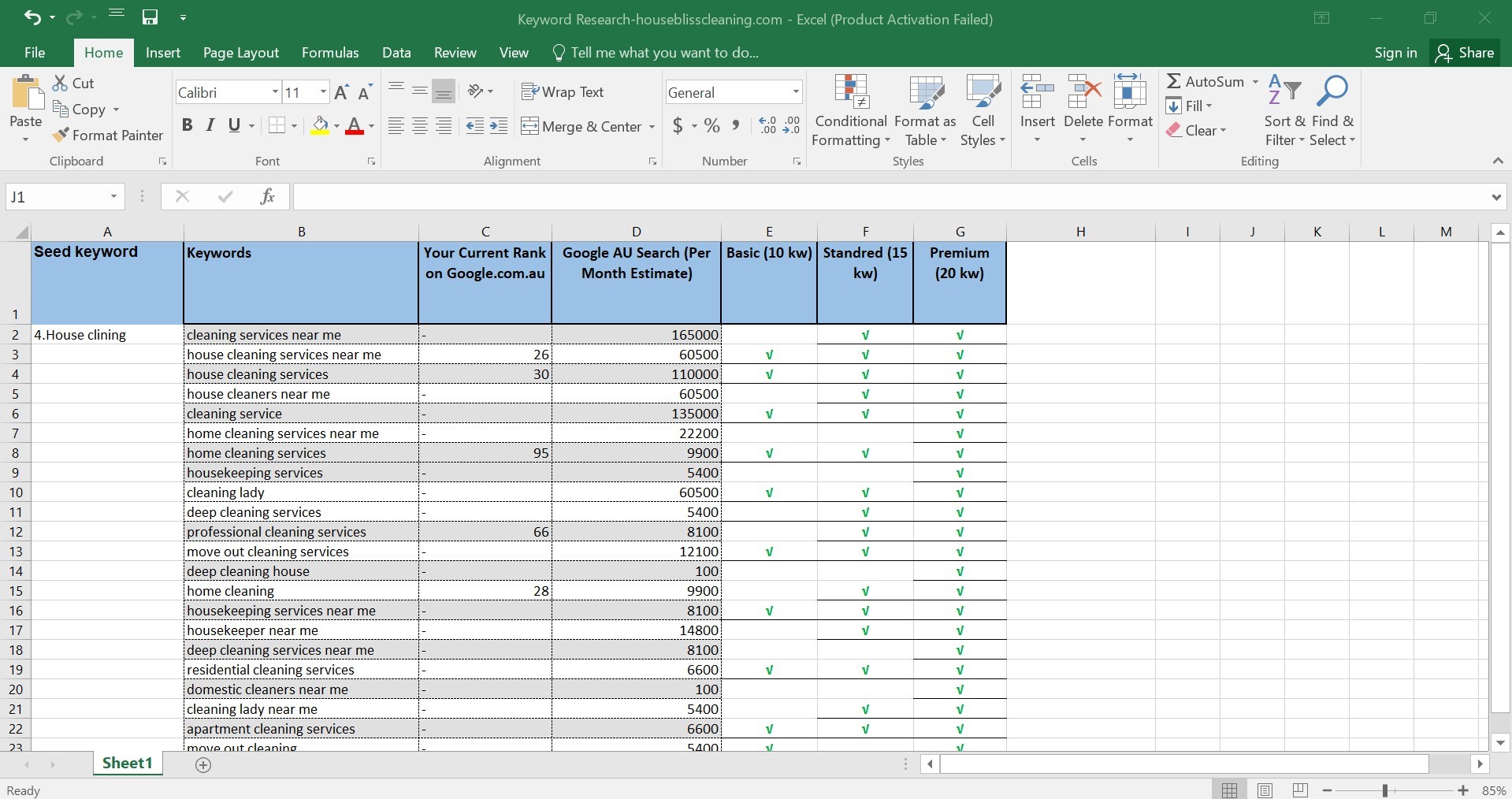The width and height of the screenshot is (1512, 799).
Task: Apply Percent Style number format
Action: (x=711, y=125)
